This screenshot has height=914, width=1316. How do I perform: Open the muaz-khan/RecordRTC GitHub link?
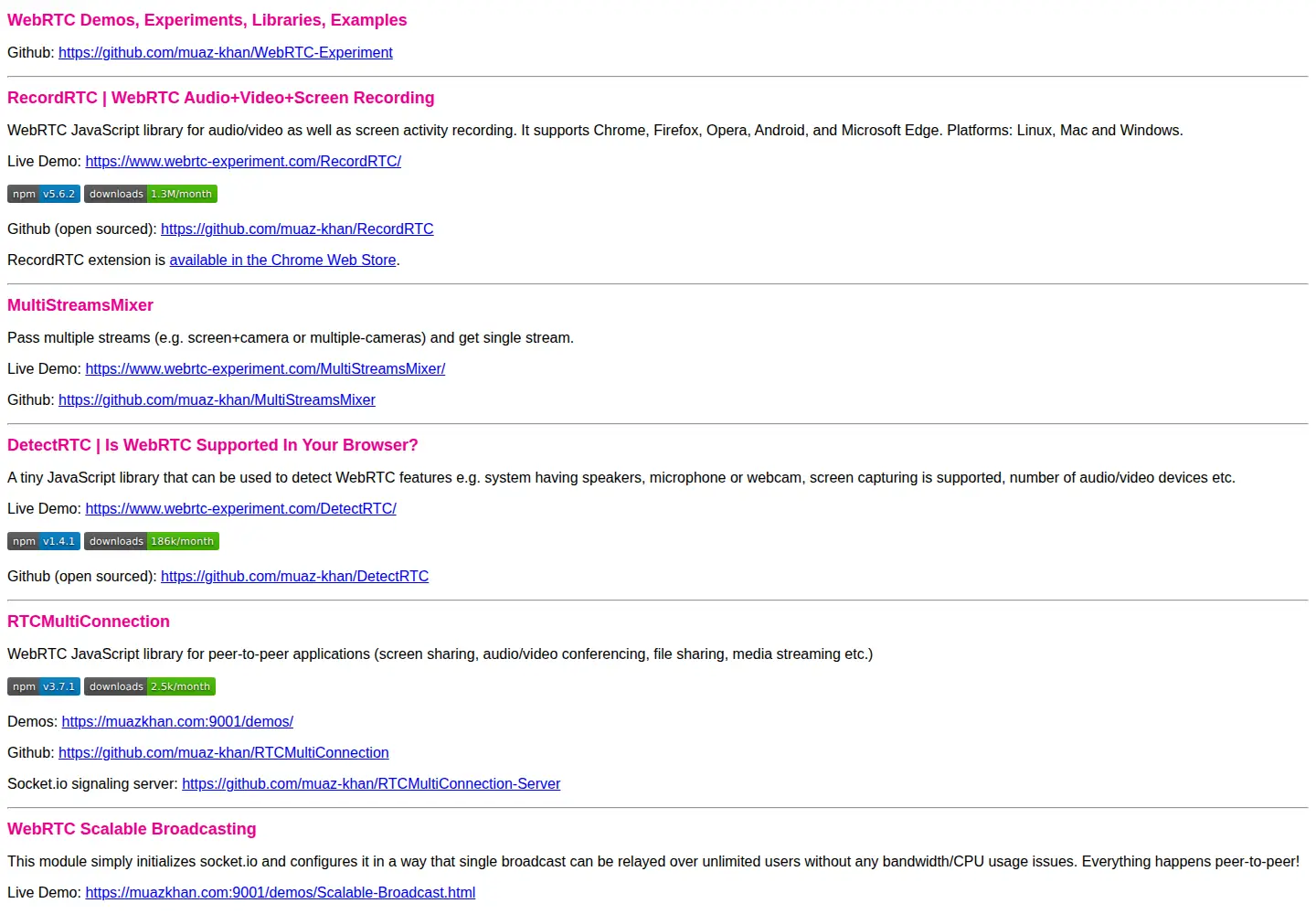pyautogui.click(x=297, y=229)
